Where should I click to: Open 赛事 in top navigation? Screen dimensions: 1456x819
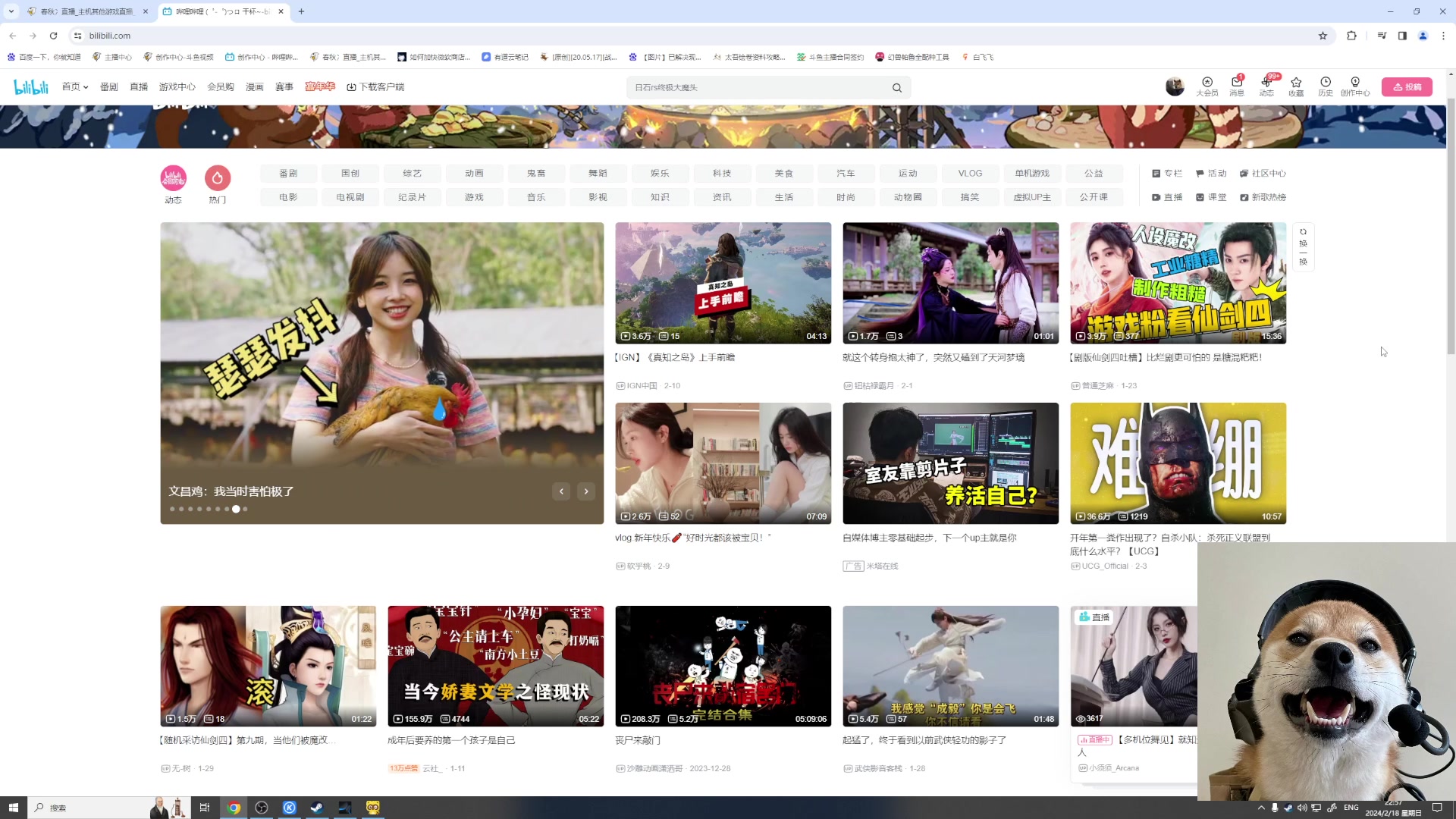[284, 87]
